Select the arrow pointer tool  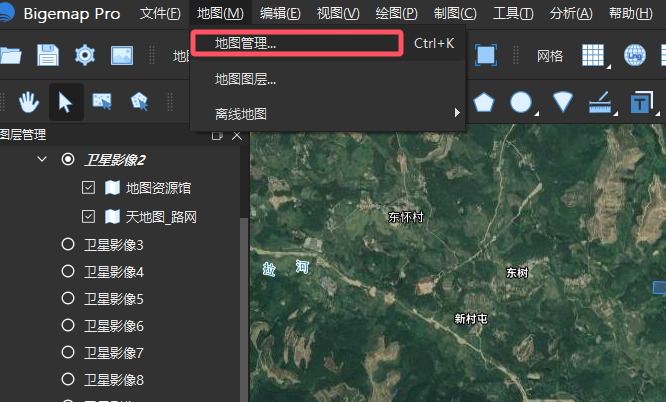pos(65,102)
